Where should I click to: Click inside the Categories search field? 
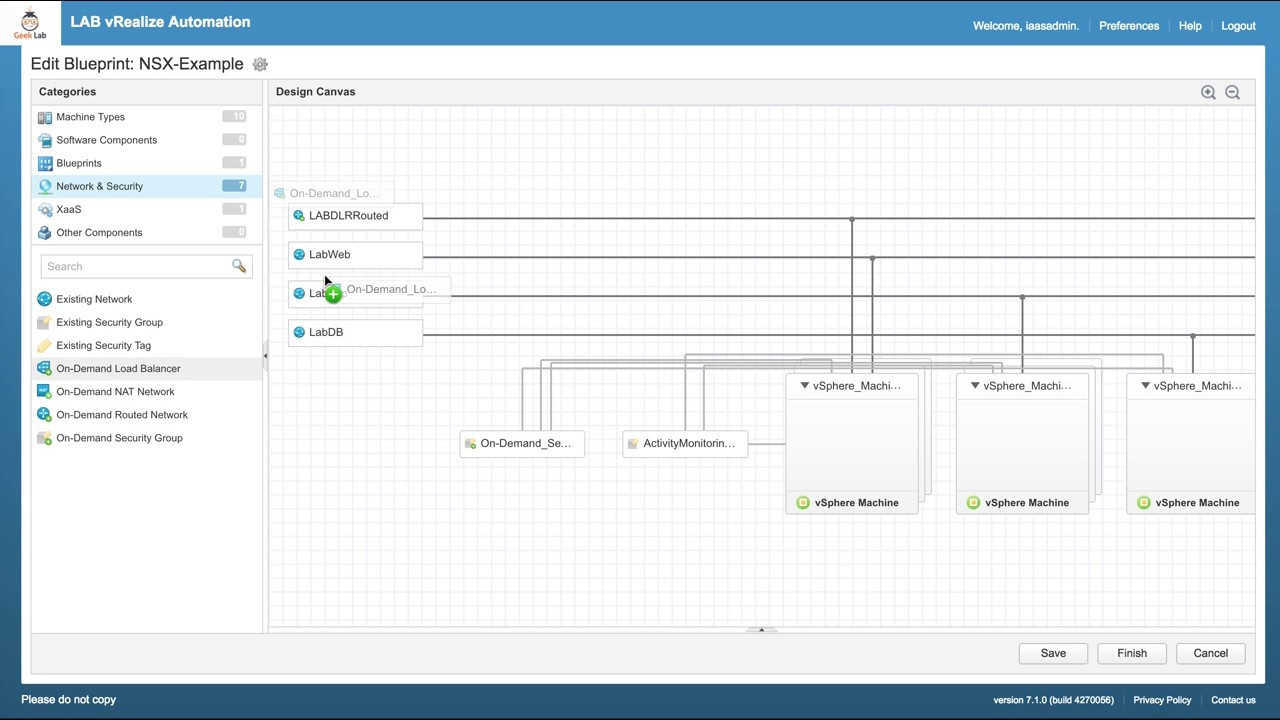click(x=140, y=266)
